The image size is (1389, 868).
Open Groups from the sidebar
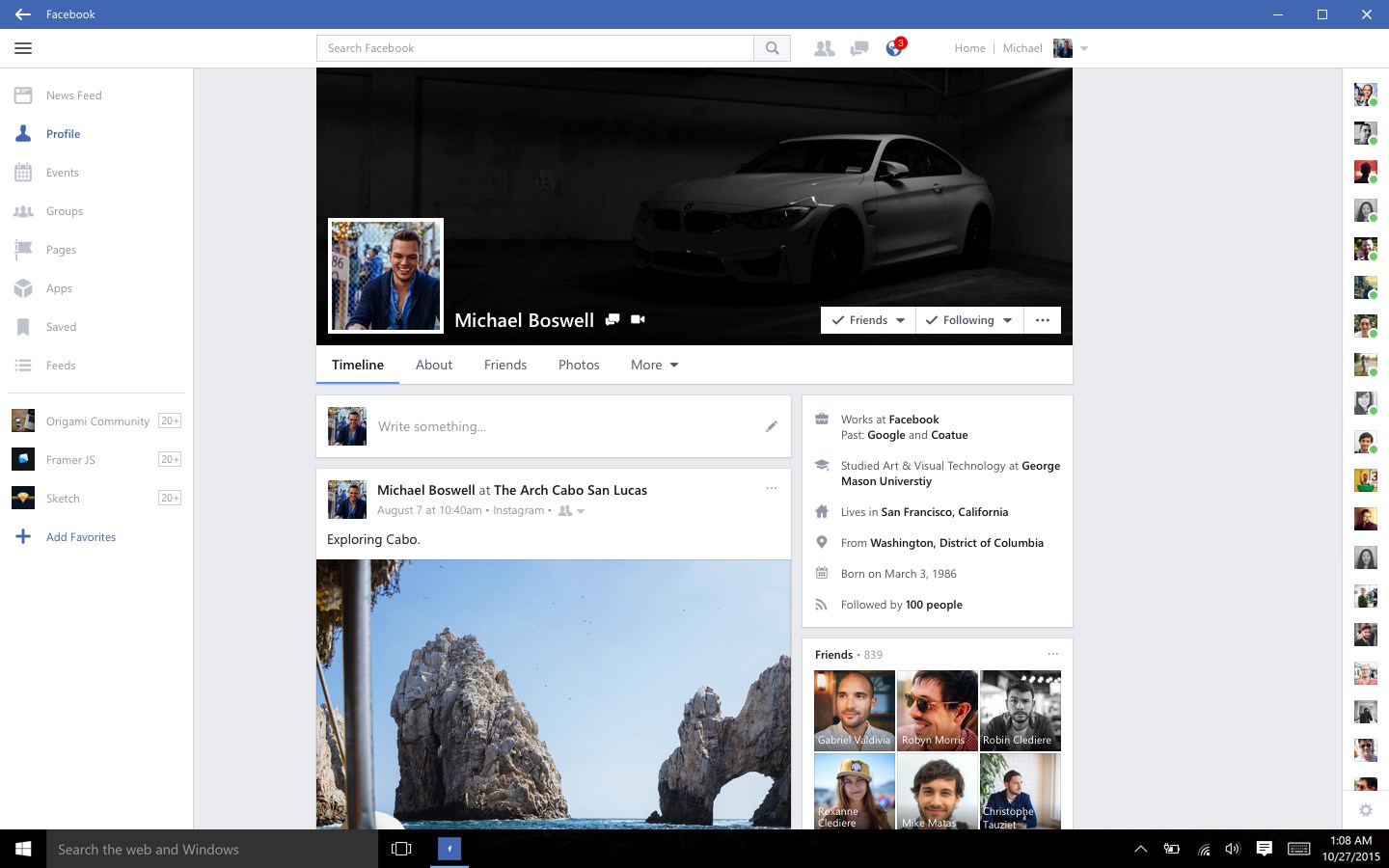[x=64, y=210]
